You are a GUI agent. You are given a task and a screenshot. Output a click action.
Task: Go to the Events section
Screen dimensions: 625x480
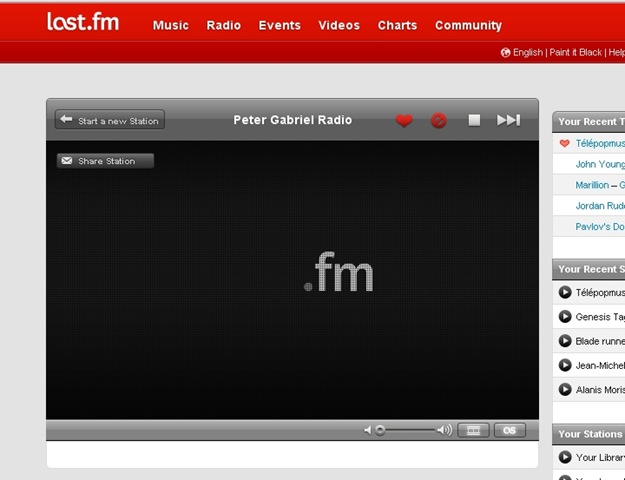[x=279, y=26]
